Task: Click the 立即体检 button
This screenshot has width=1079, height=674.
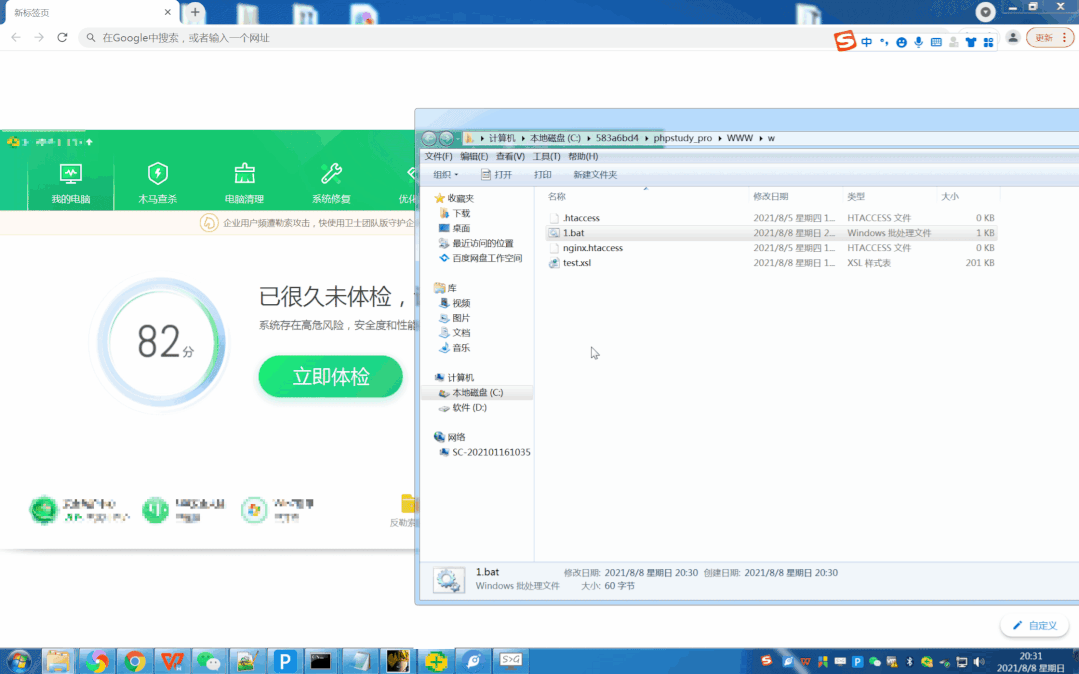Action: (x=330, y=377)
